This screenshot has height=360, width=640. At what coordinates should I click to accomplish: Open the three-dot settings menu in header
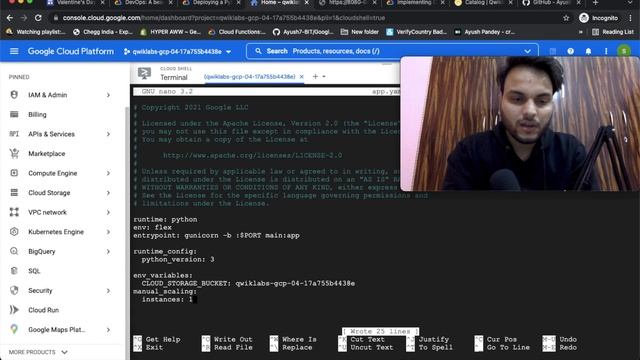[606, 51]
